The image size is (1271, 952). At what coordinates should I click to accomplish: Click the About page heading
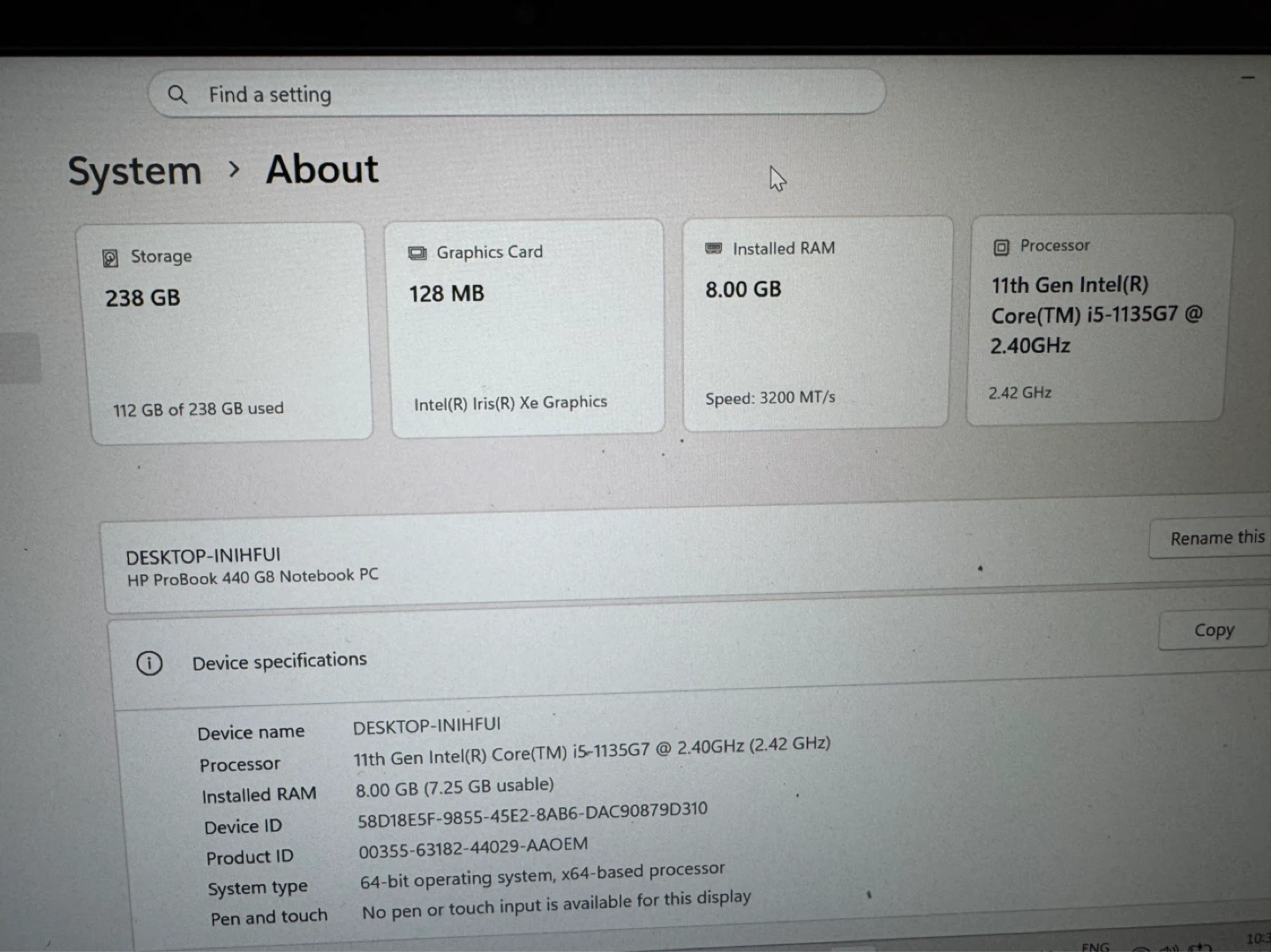pos(322,169)
